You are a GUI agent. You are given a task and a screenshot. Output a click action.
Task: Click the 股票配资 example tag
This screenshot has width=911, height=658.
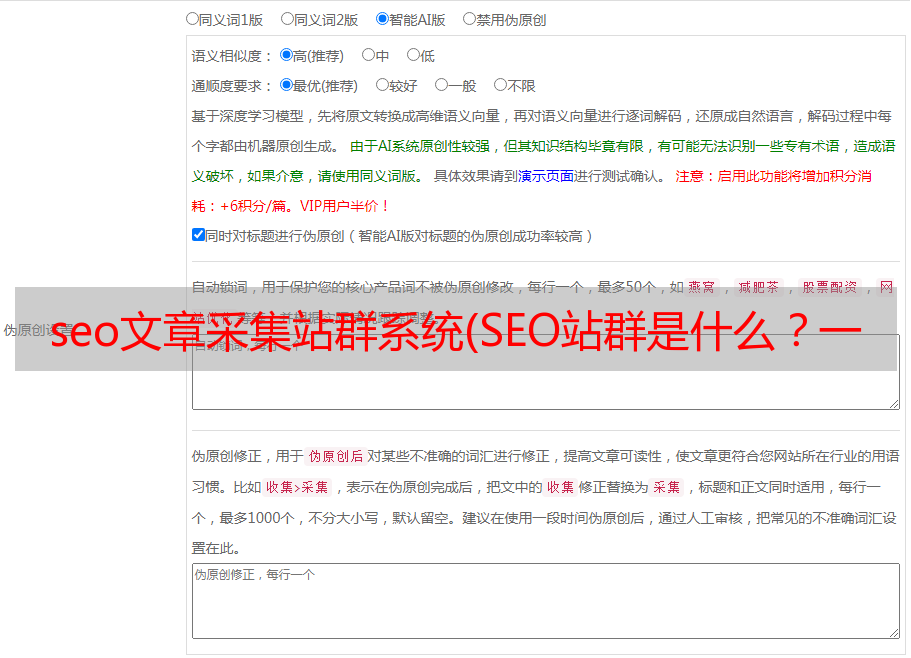[830, 287]
